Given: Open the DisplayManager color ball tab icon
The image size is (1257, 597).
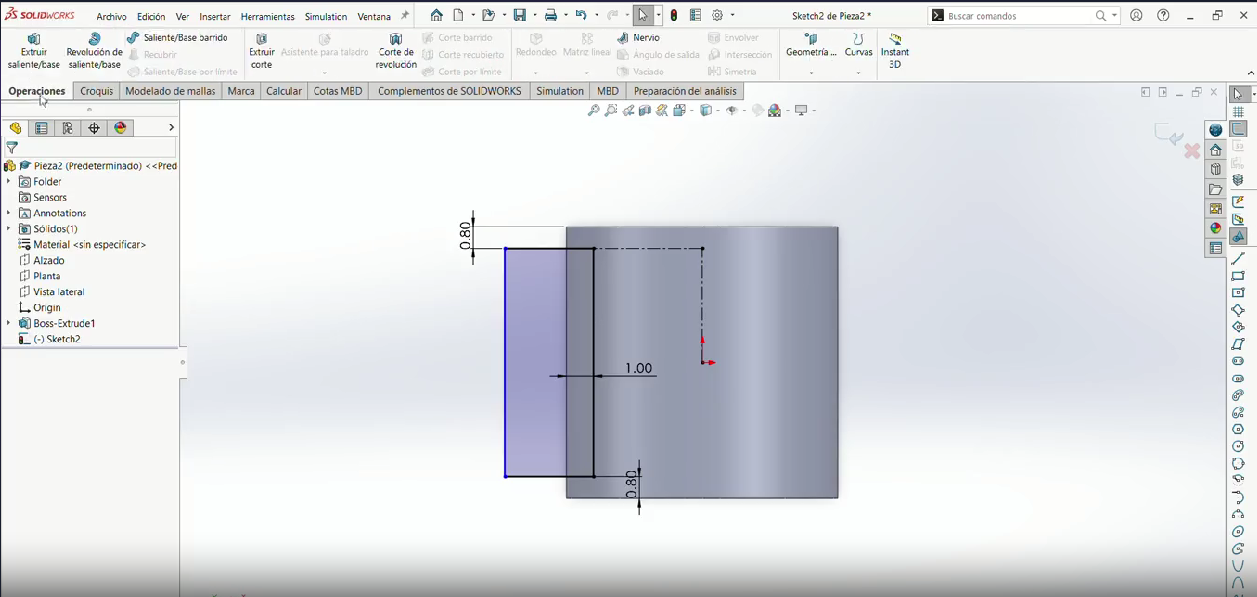Looking at the screenshot, I should click(x=121, y=128).
